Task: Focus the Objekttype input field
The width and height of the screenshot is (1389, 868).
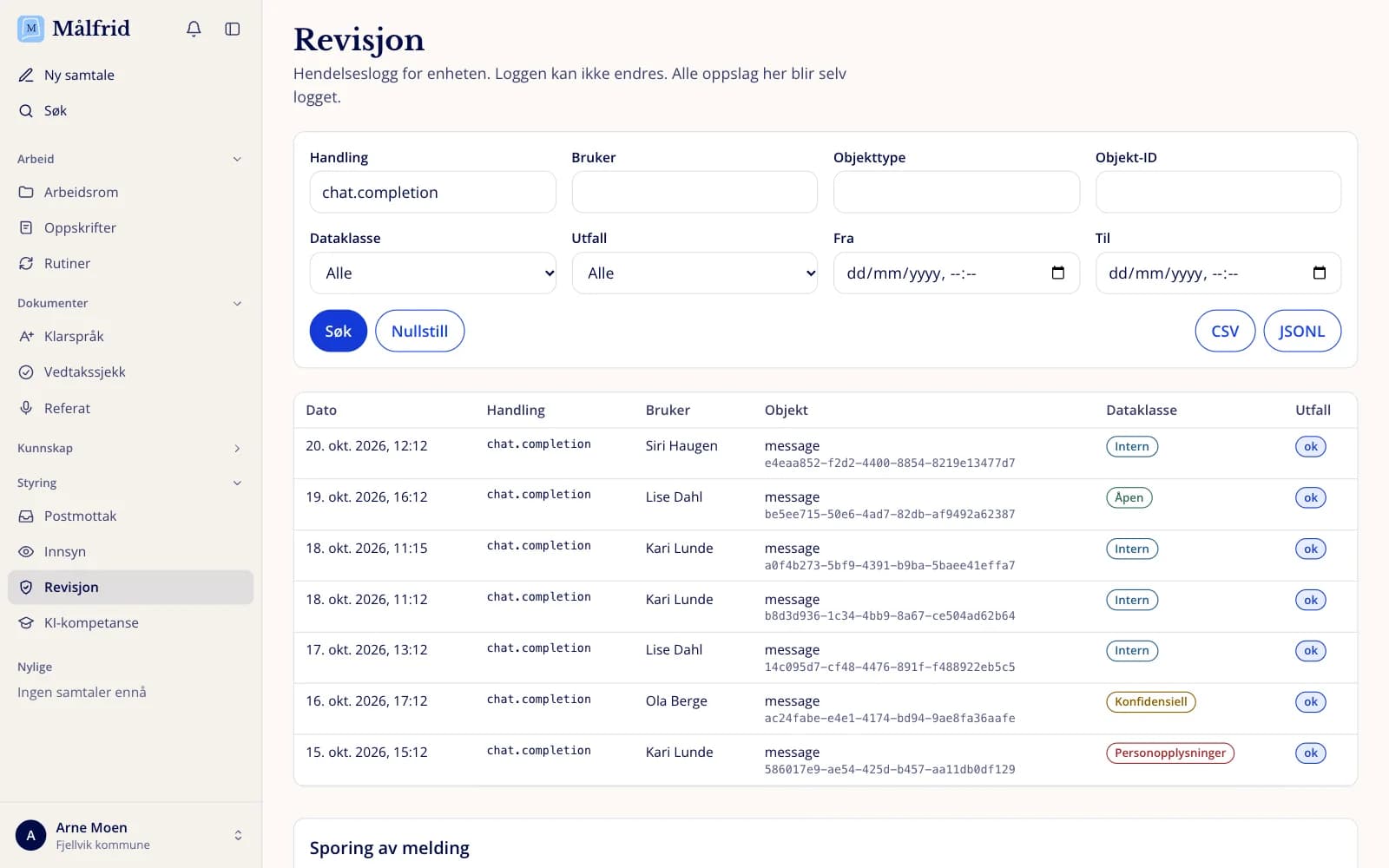Action: pos(957,192)
